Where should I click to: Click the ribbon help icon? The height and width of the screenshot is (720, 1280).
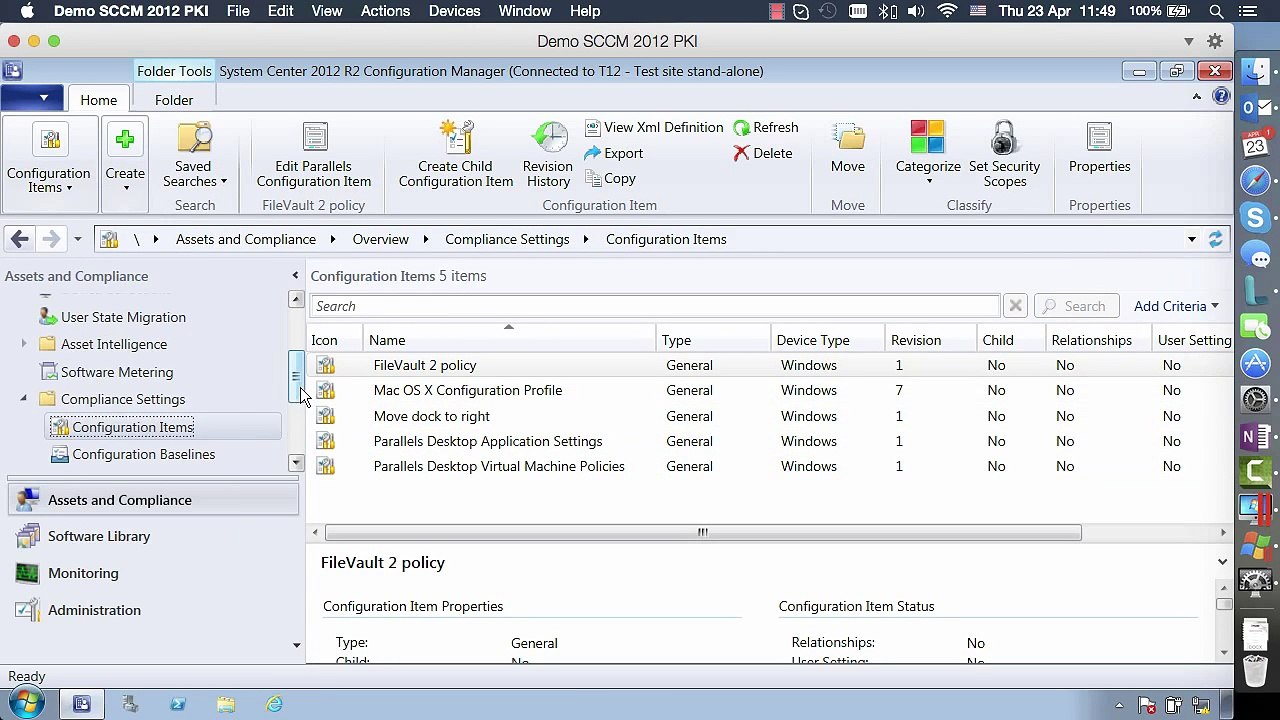tap(1221, 97)
